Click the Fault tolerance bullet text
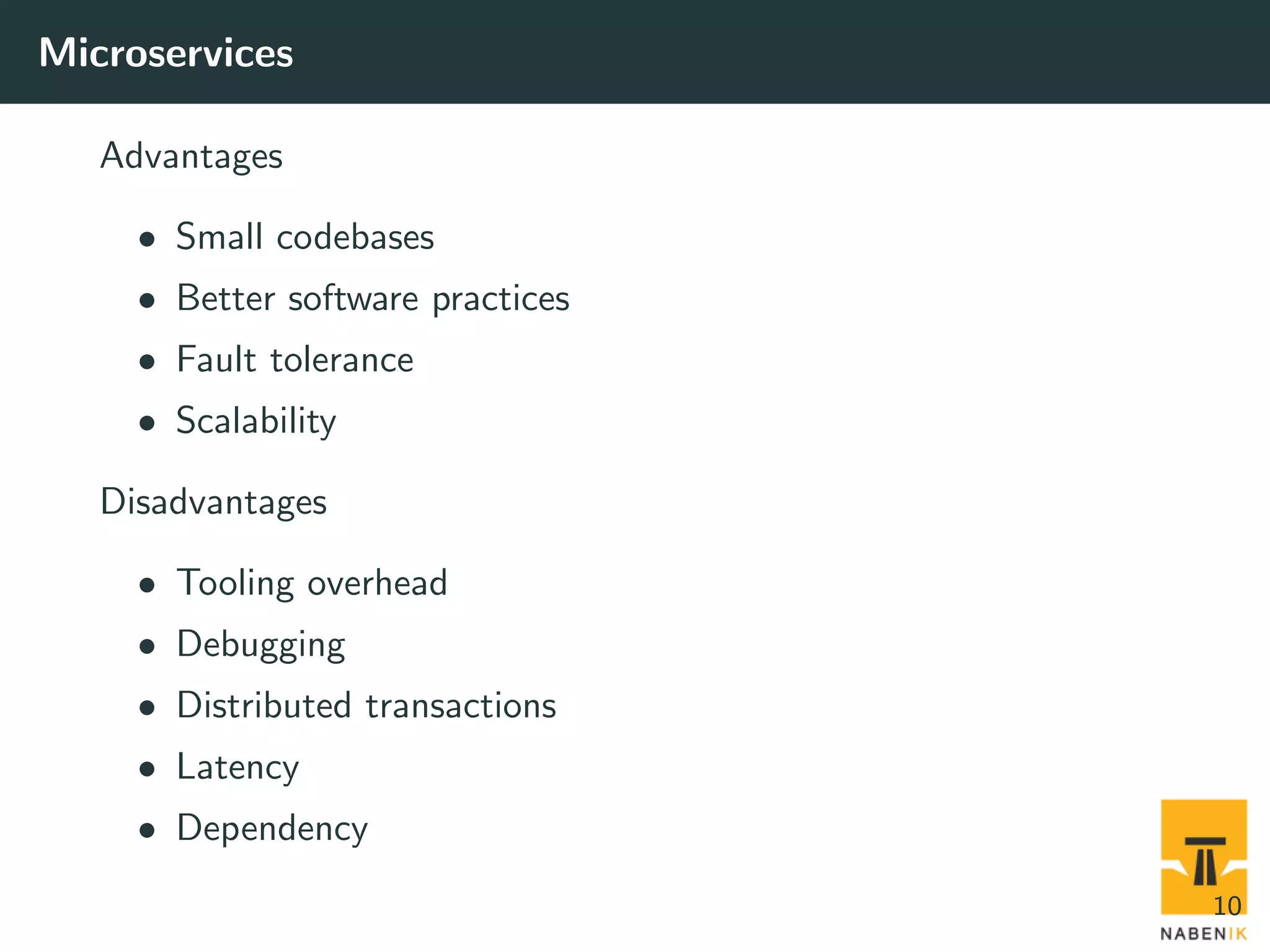This screenshot has height=952, width=1270. coord(295,359)
